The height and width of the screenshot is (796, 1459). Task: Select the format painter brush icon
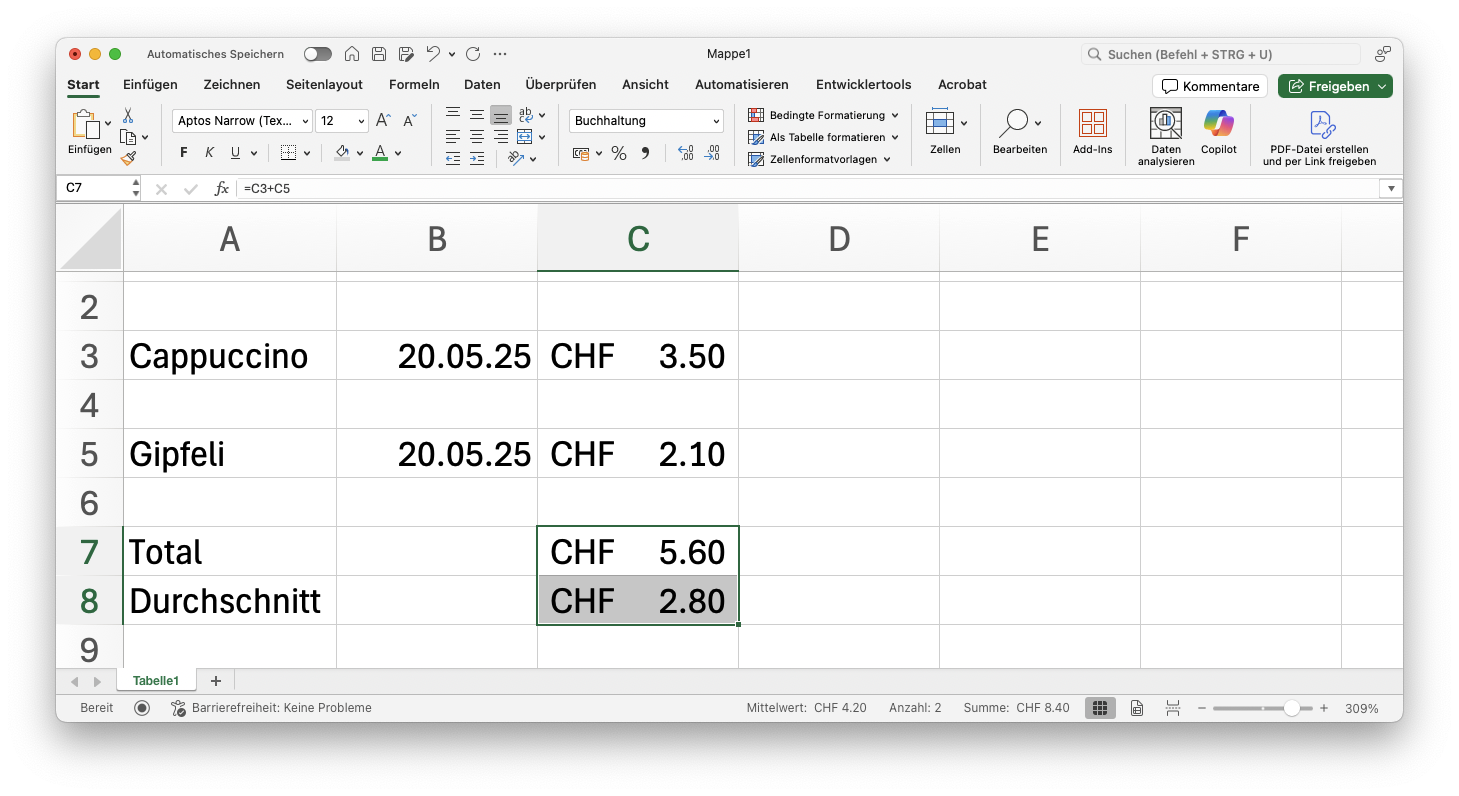128,158
